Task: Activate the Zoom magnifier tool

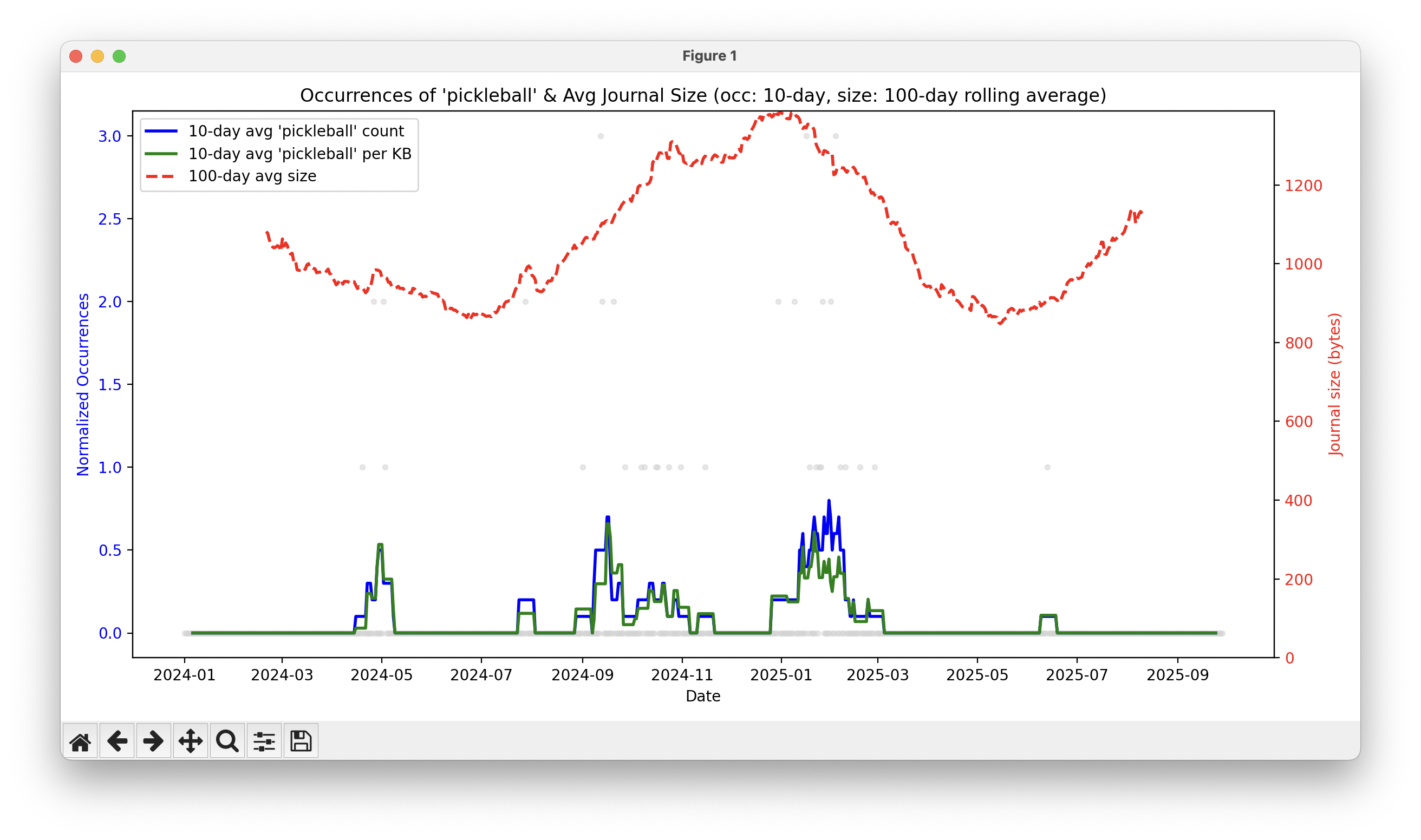Action: 227,741
